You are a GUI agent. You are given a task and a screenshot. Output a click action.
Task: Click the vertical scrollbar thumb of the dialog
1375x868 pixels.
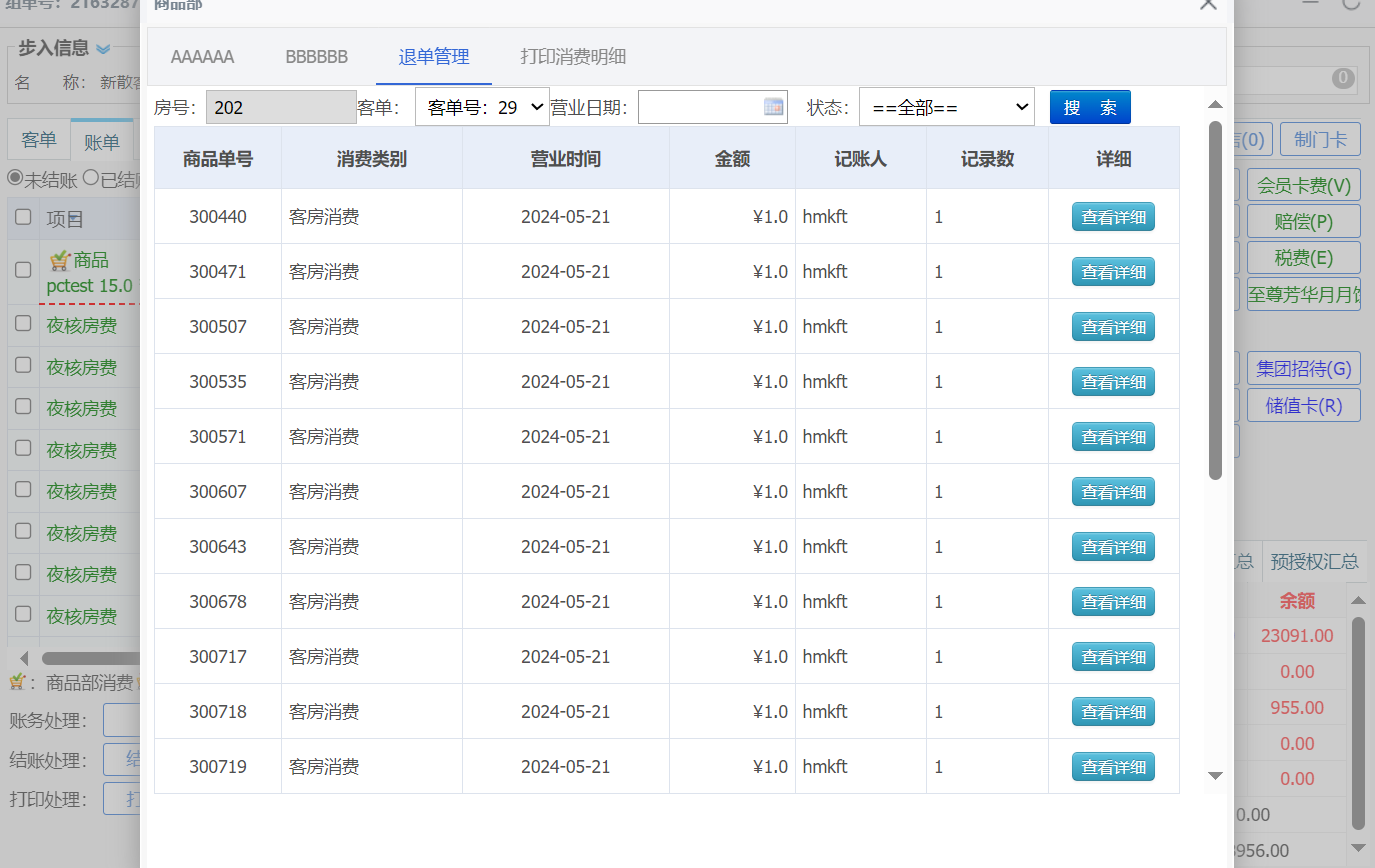pyautogui.click(x=1216, y=300)
